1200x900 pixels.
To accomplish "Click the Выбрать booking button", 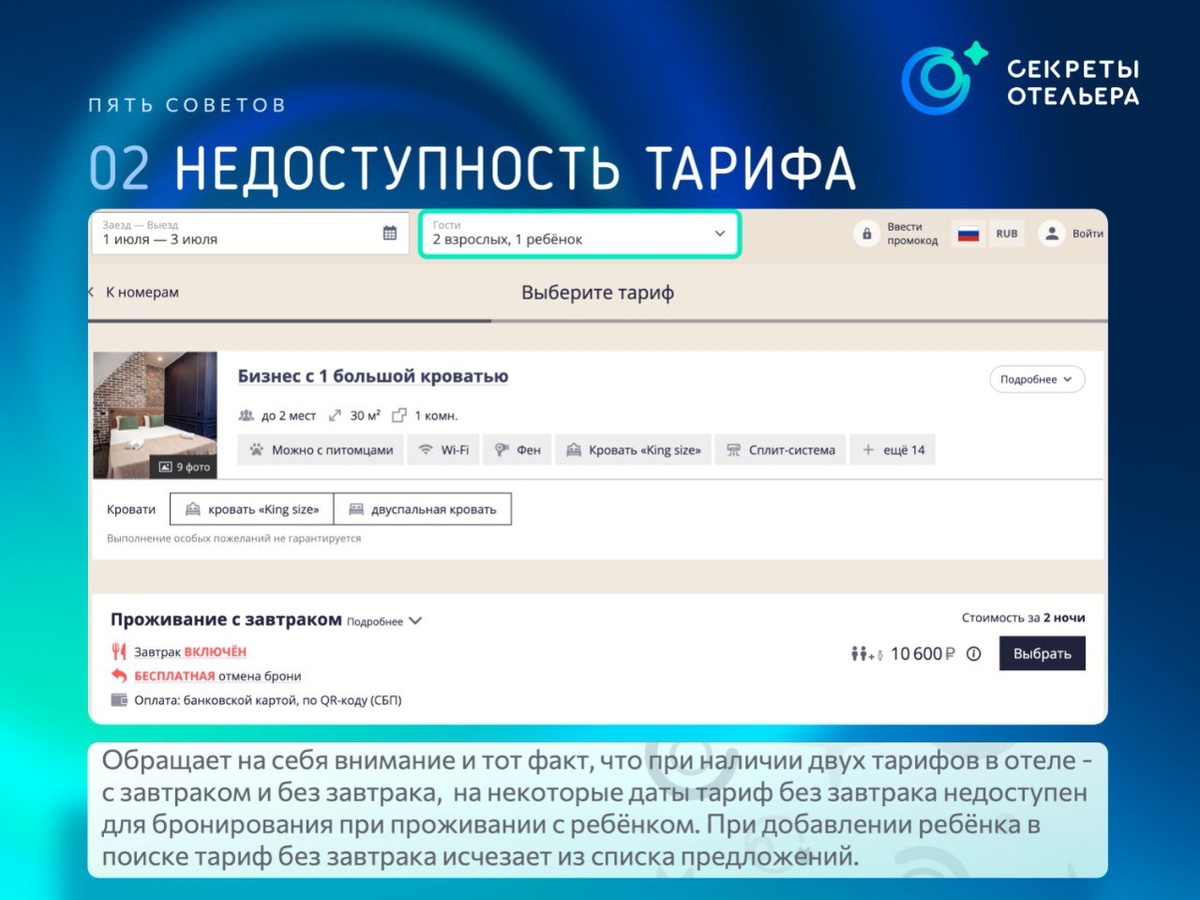I will [1042, 653].
